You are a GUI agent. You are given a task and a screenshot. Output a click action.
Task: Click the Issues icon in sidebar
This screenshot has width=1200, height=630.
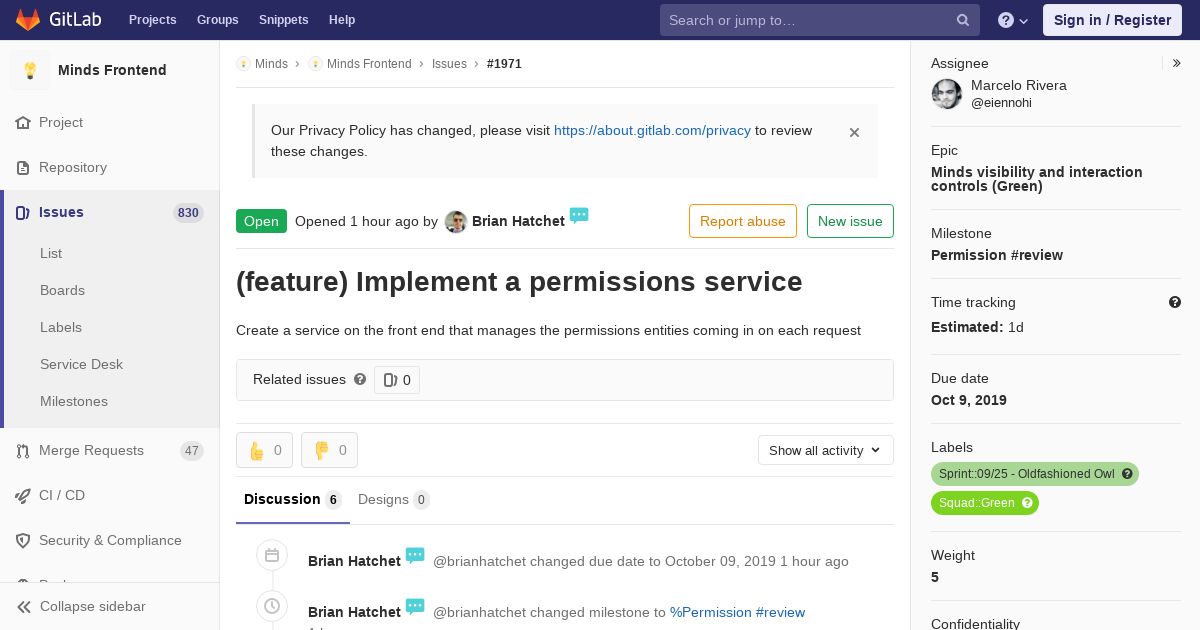click(23, 213)
